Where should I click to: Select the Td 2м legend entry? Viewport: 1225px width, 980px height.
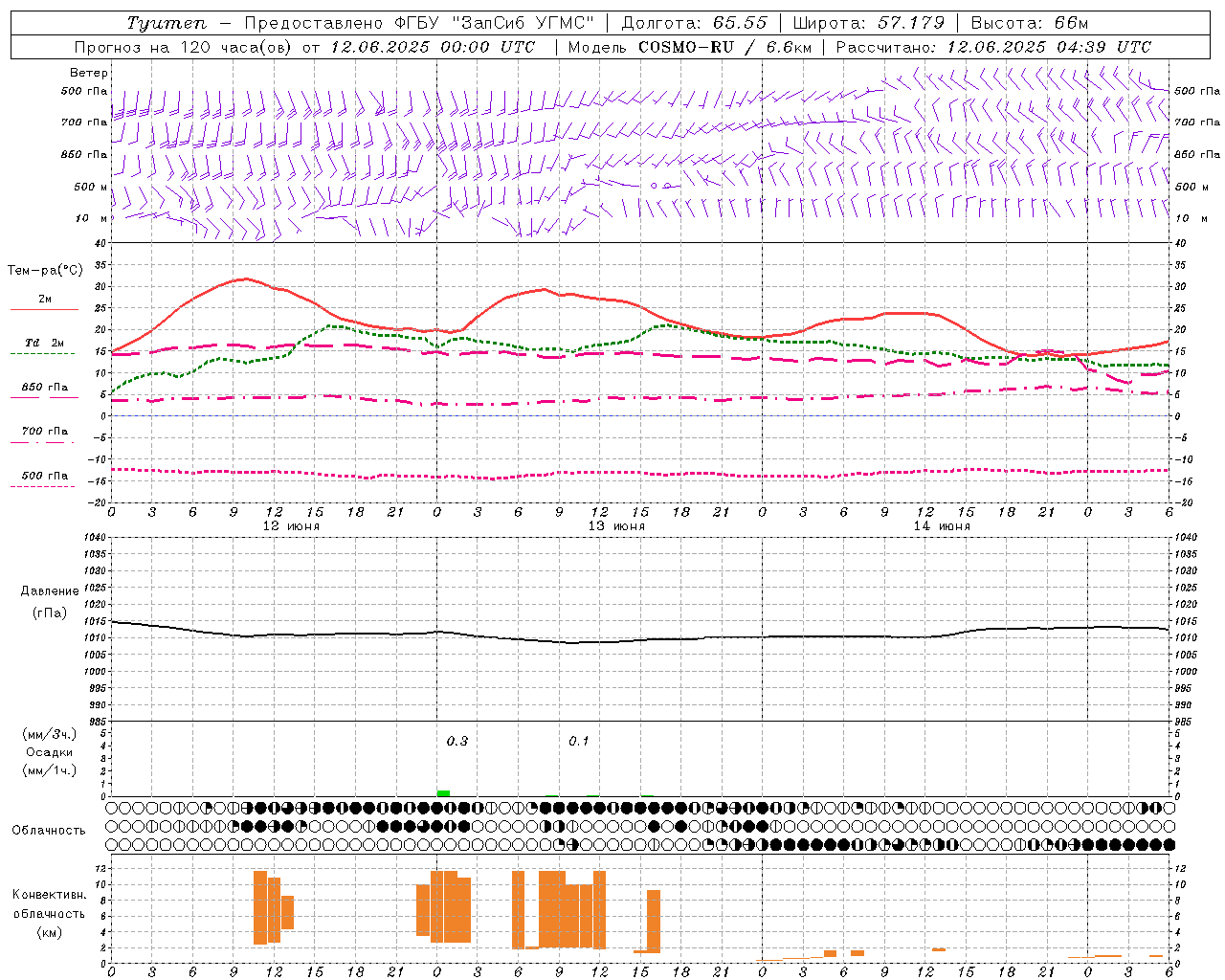click(x=45, y=343)
